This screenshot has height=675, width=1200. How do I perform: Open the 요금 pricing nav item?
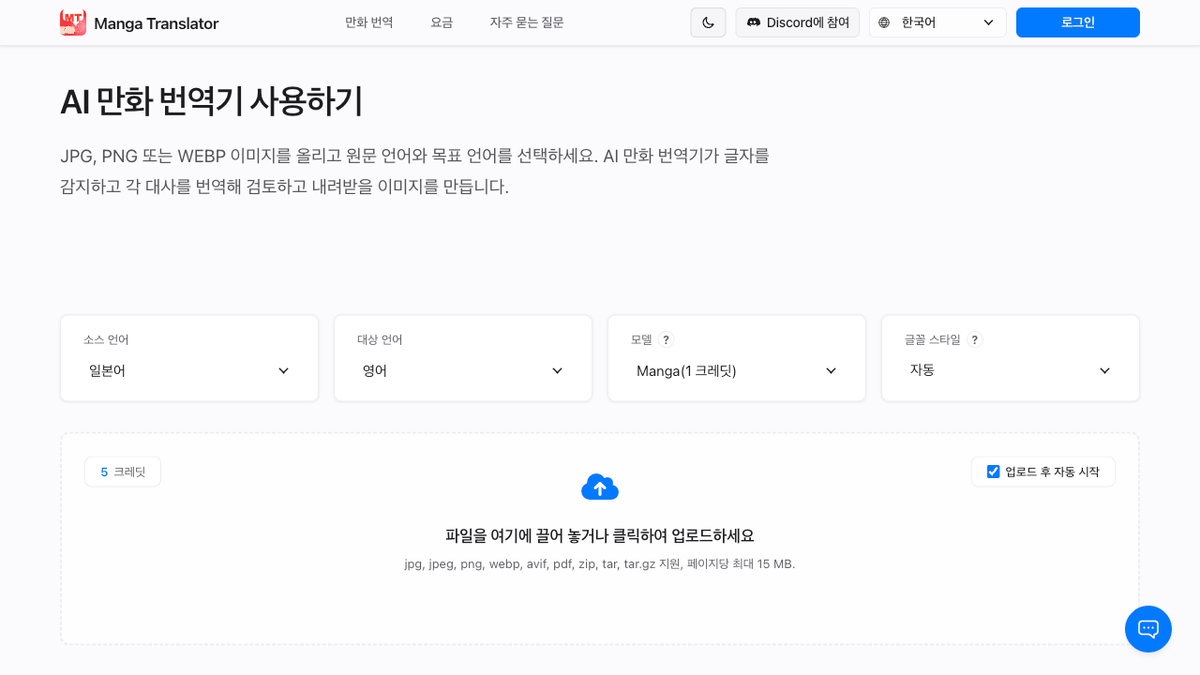point(442,22)
